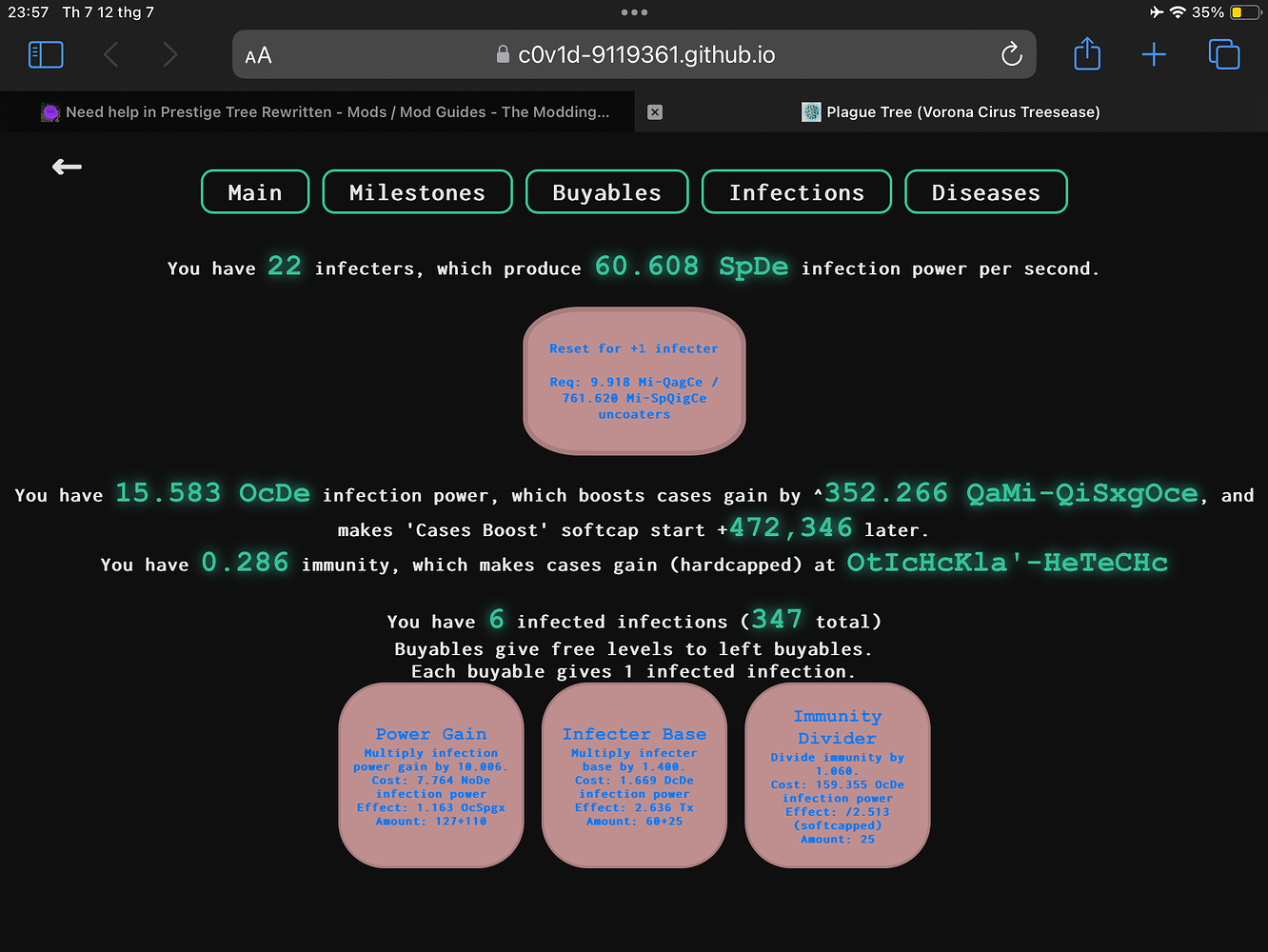Go back with Safari back arrow
1268x952 pixels.
click(110, 54)
